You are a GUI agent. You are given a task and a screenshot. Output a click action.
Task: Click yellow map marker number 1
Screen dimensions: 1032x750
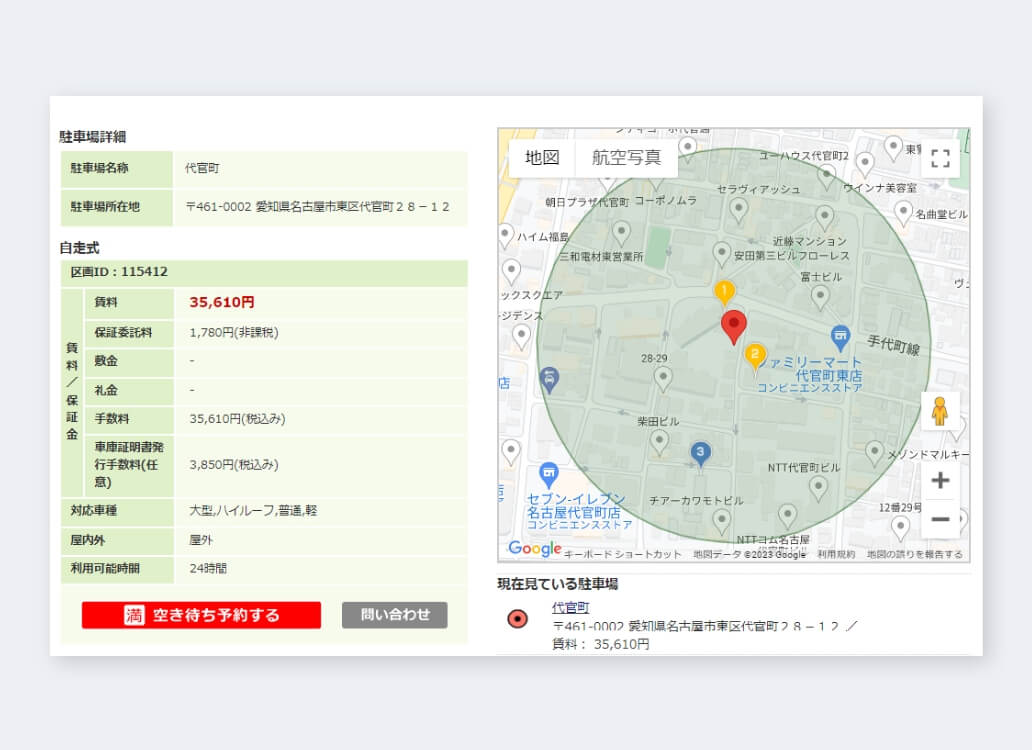click(724, 292)
